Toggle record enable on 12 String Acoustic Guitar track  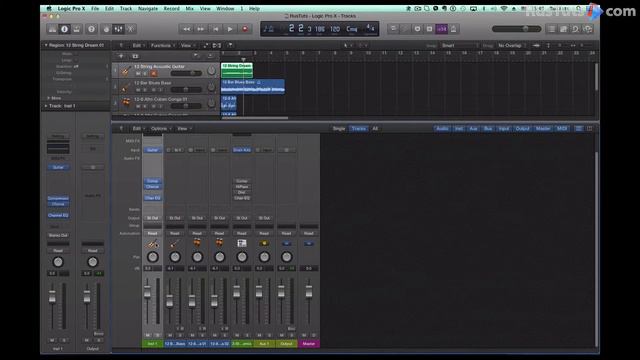[154, 73]
